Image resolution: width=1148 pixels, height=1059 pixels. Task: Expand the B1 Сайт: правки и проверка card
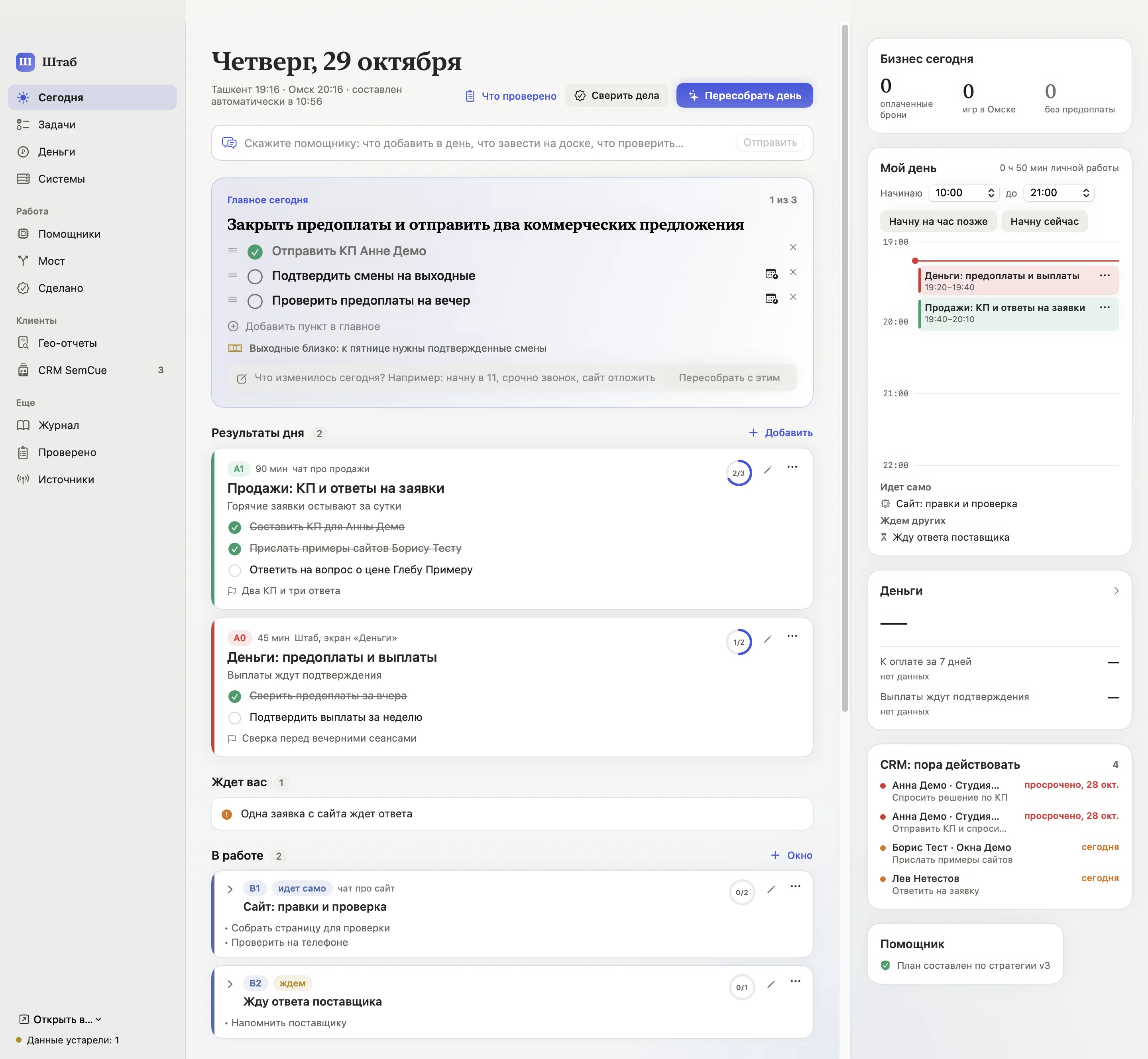pos(230,890)
